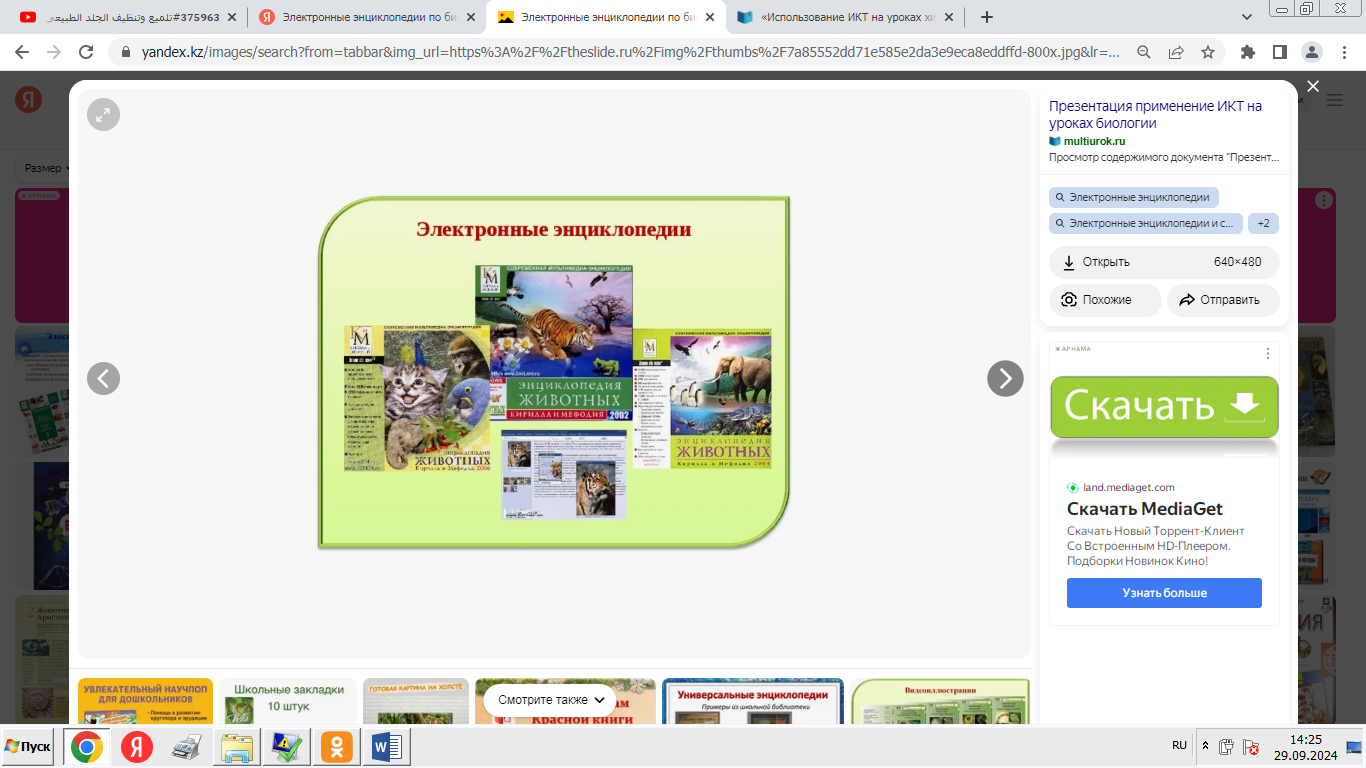Click the Похожие similar images button
The height and width of the screenshot is (768, 1366).
coord(1105,300)
